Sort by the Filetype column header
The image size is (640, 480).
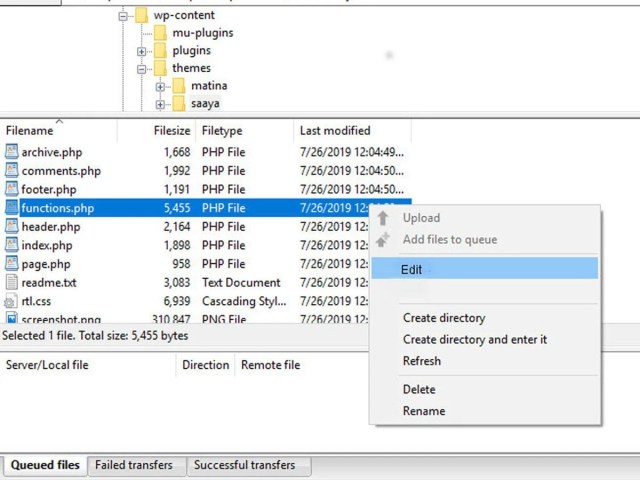[x=244, y=131]
